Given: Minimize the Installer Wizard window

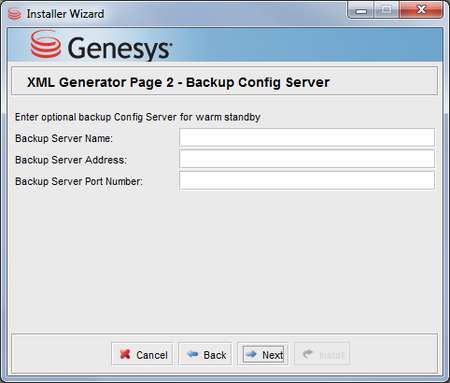Looking at the screenshot, I should (361, 11).
